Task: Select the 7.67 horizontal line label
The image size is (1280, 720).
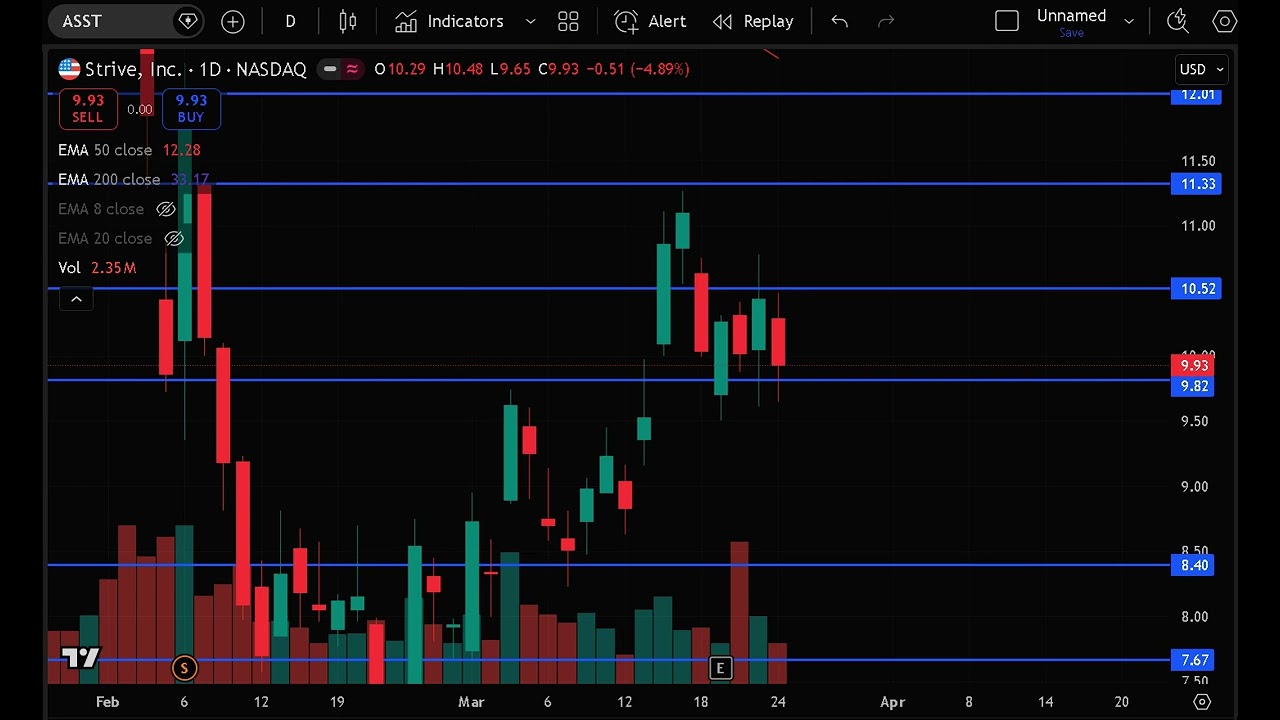Action: click(x=1195, y=660)
